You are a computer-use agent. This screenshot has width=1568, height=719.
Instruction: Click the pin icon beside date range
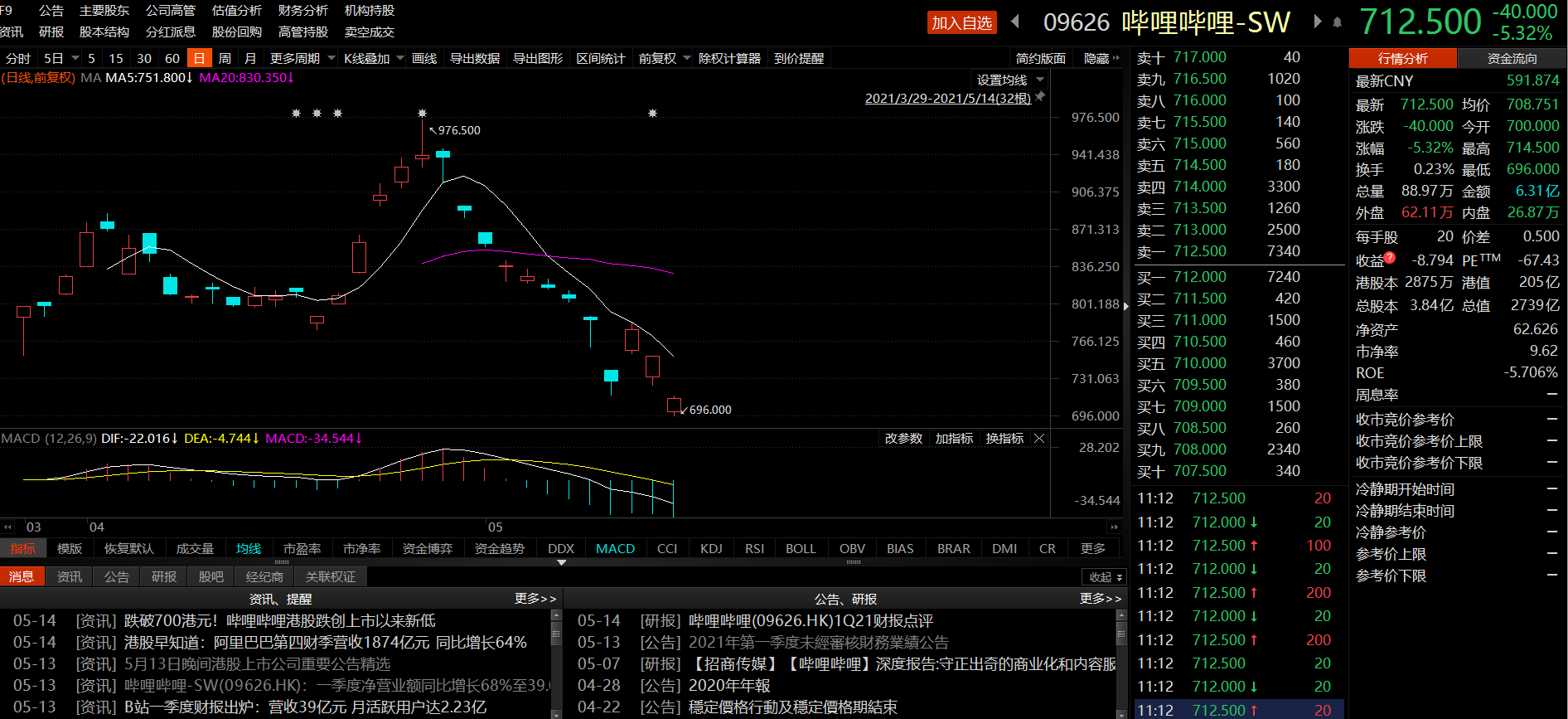click(x=1040, y=97)
